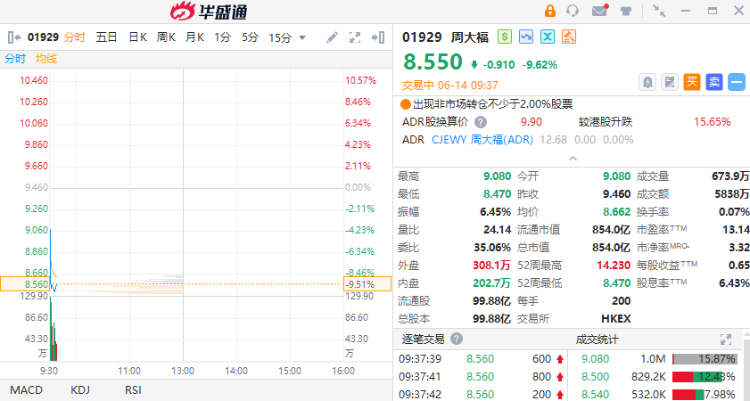Collapse the right quote panel
This screenshot has width=750, height=401.
point(378,37)
